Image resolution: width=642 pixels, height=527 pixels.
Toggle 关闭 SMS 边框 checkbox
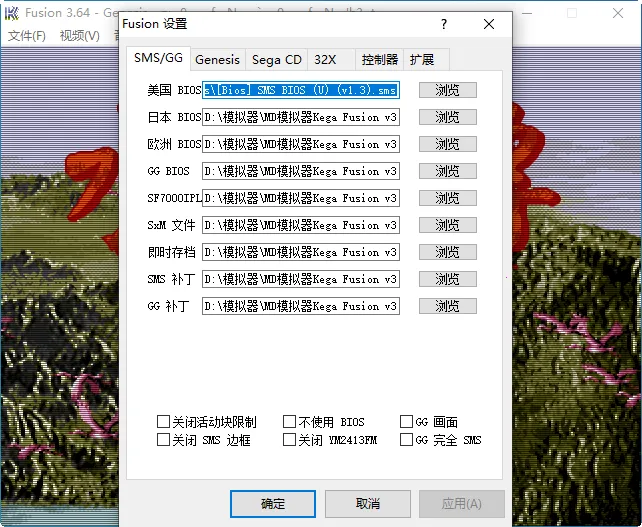[164, 440]
